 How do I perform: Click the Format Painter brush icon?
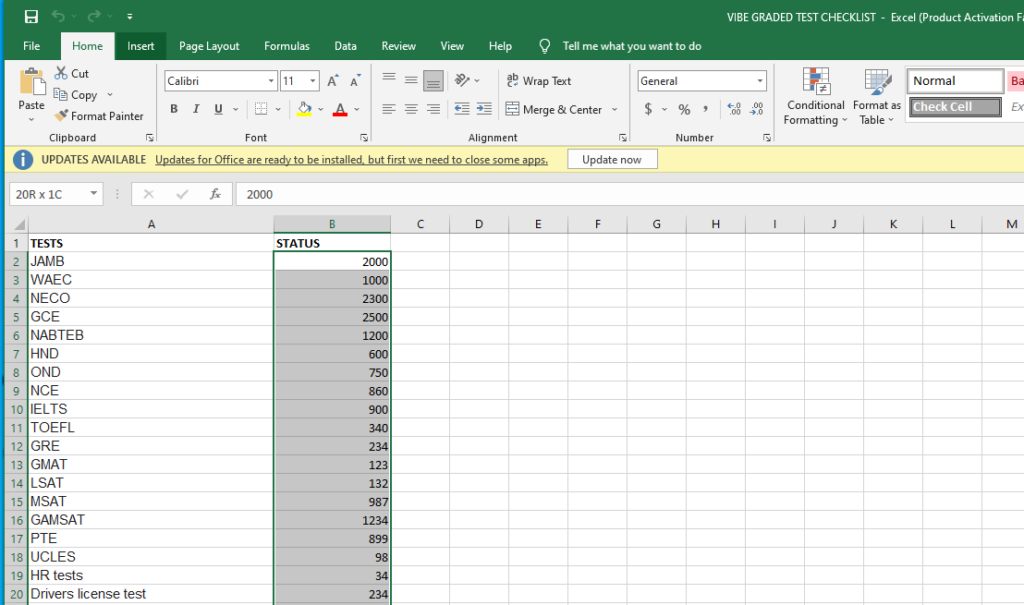coord(60,116)
